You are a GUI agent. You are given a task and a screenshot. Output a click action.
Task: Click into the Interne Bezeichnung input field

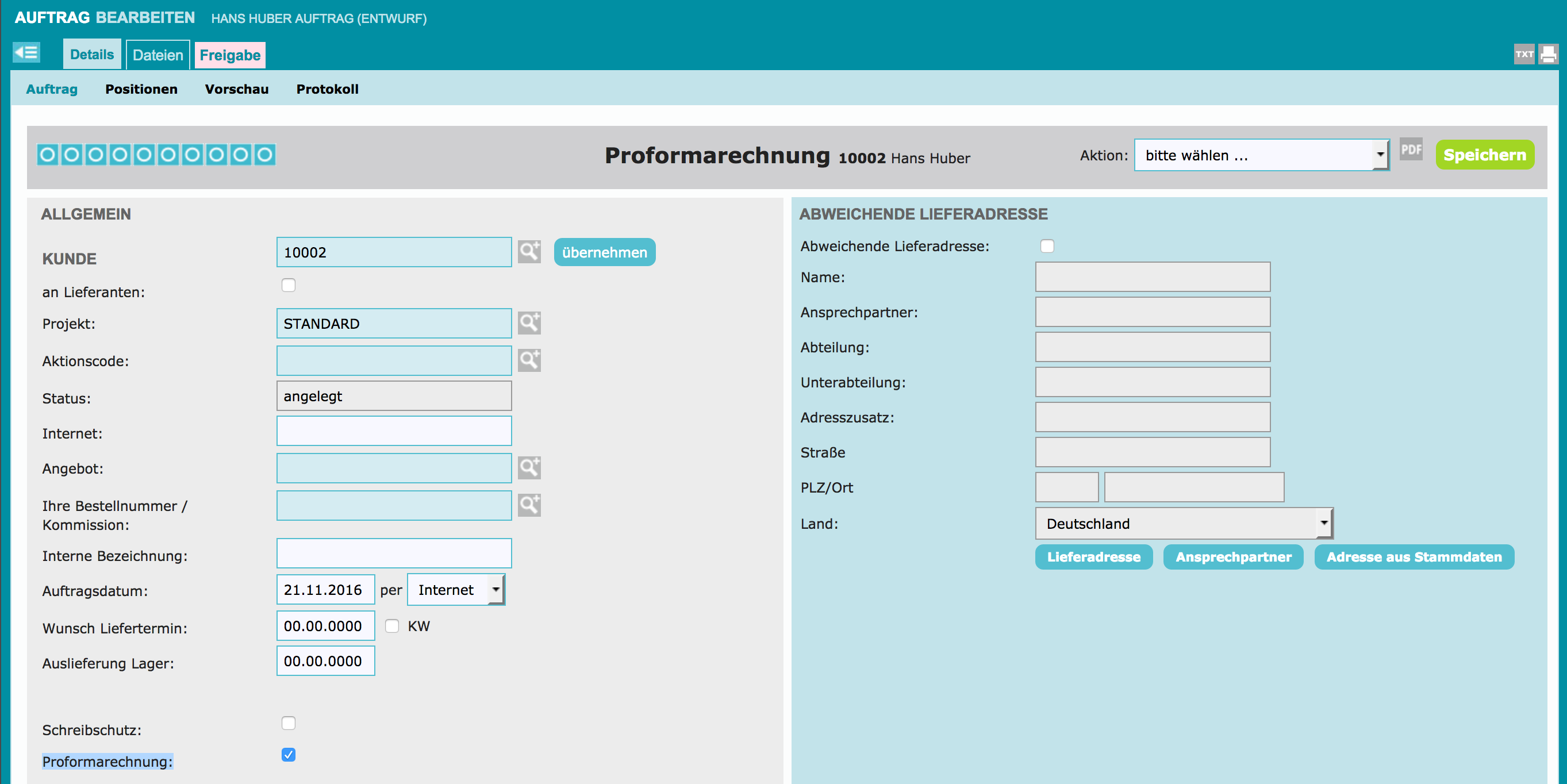[x=394, y=554]
